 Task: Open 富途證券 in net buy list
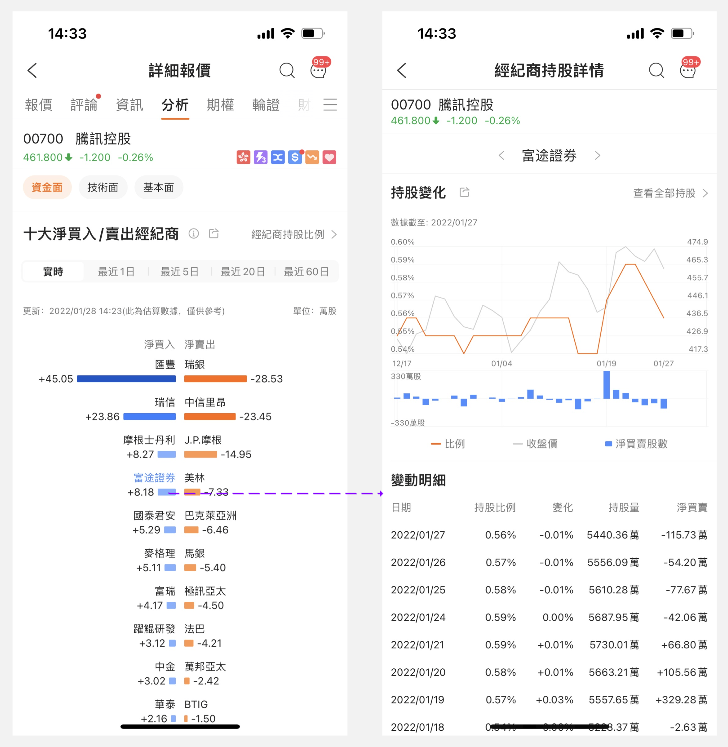(x=154, y=478)
